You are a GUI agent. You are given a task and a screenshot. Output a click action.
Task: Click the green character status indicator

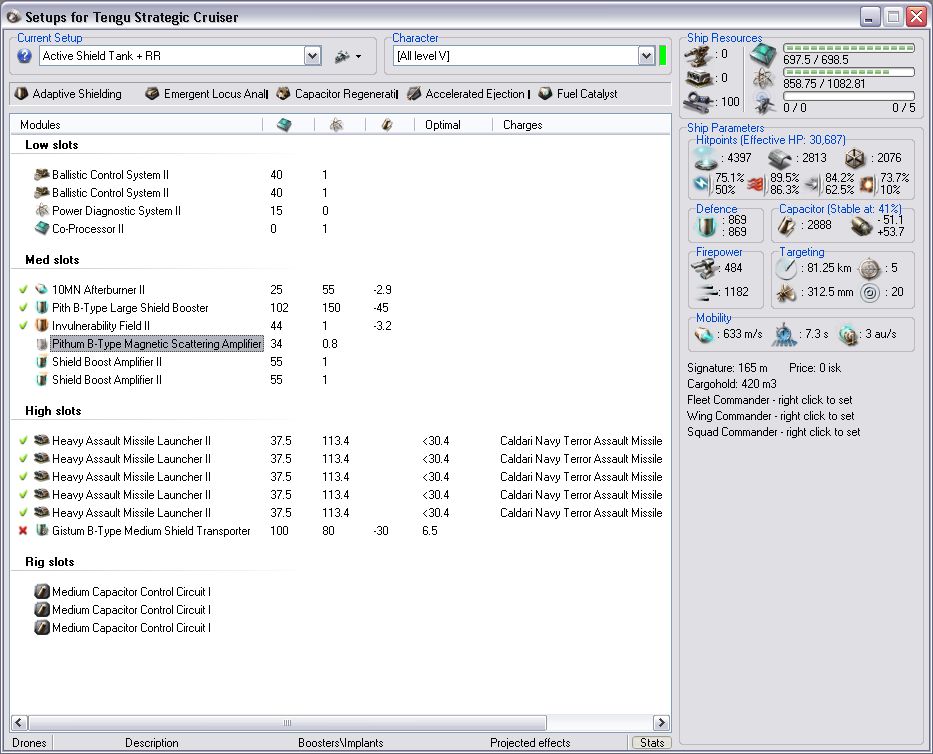pyautogui.click(x=662, y=56)
